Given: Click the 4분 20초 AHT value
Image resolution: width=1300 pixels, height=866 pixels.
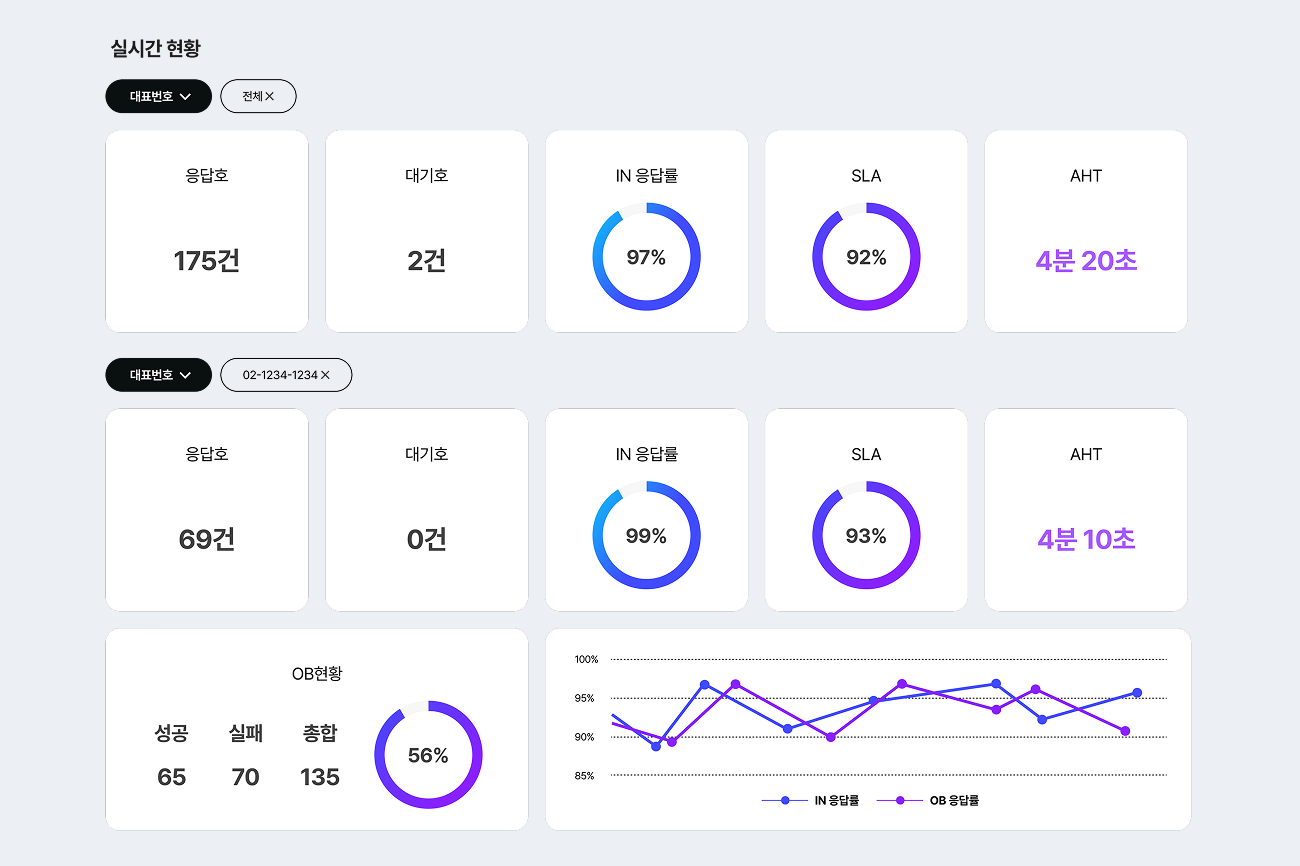Looking at the screenshot, I should click(x=1086, y=261).
